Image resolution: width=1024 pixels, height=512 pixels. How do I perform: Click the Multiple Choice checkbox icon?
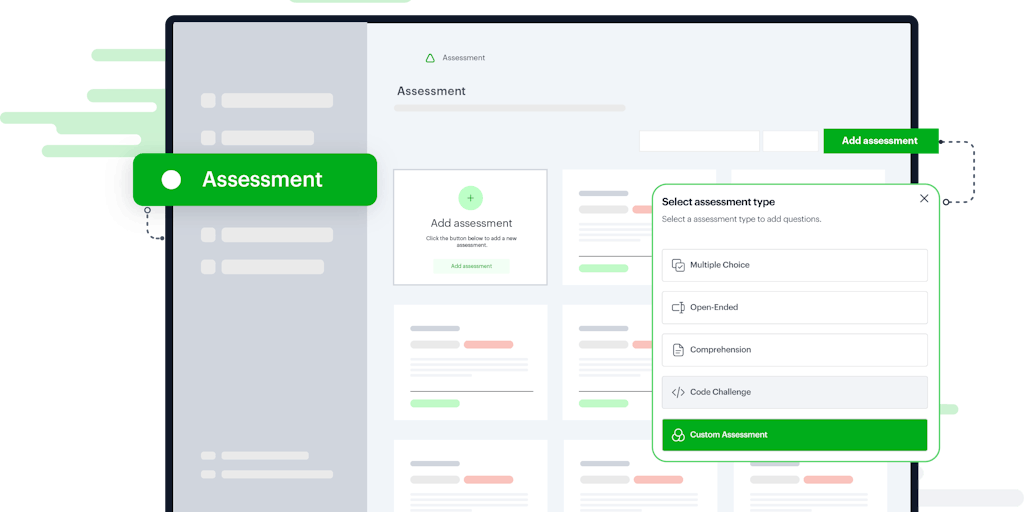pos(678,265)
